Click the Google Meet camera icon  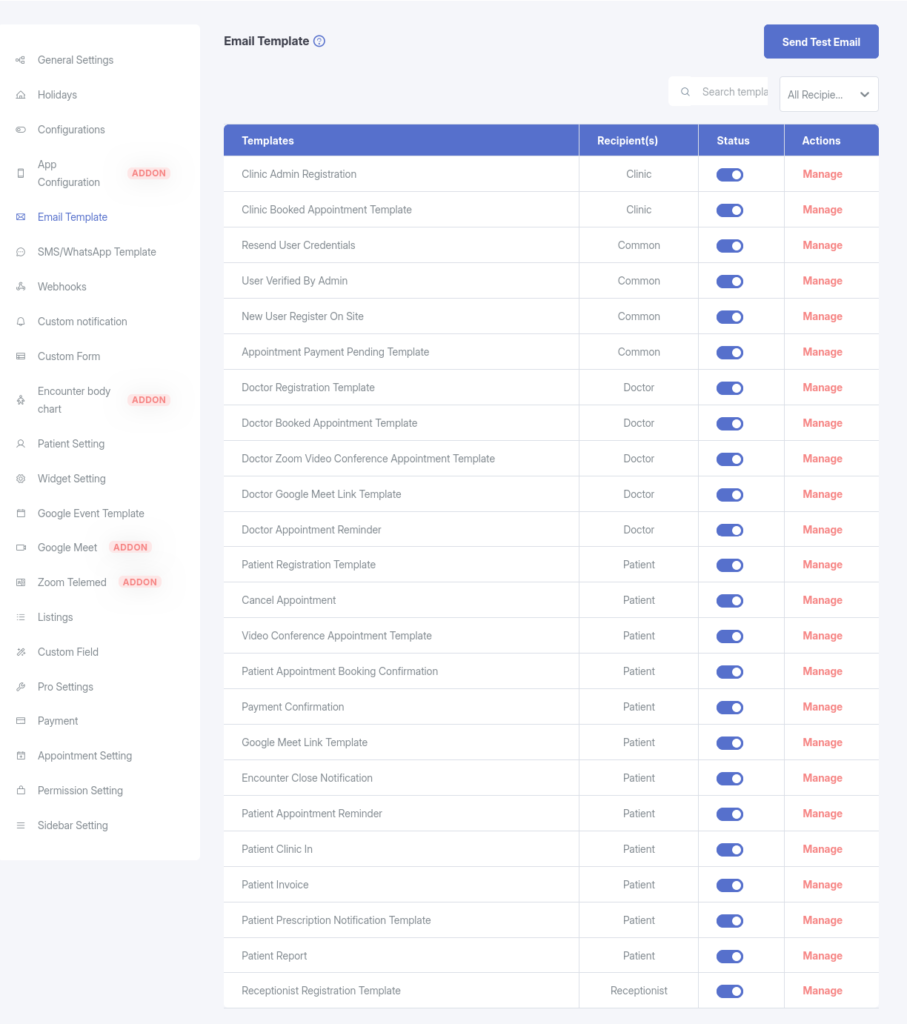[x=21, y=548]
